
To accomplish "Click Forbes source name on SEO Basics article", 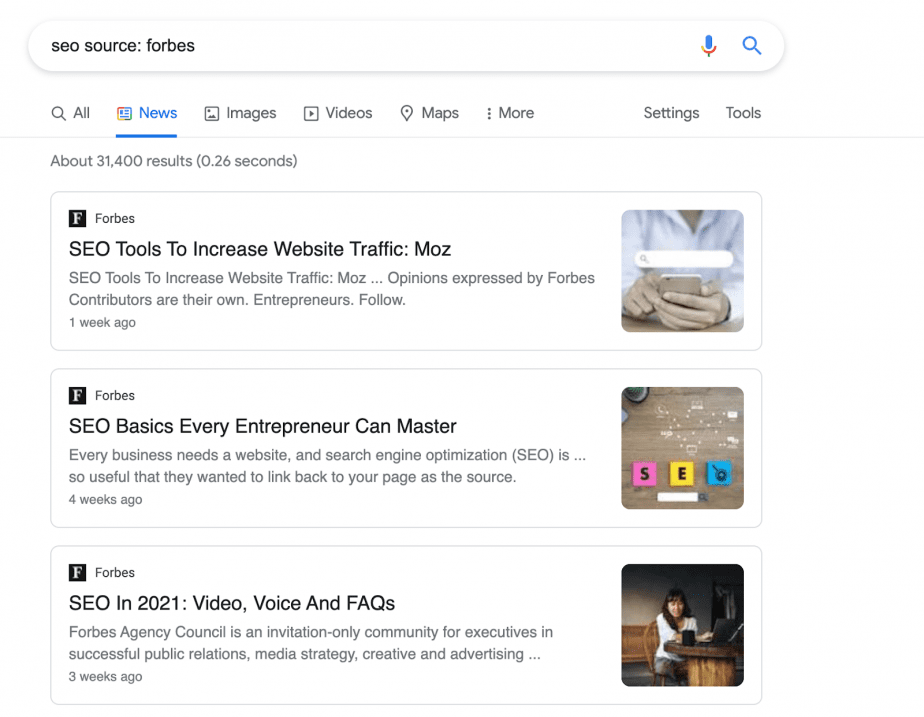I will (115, 395).
